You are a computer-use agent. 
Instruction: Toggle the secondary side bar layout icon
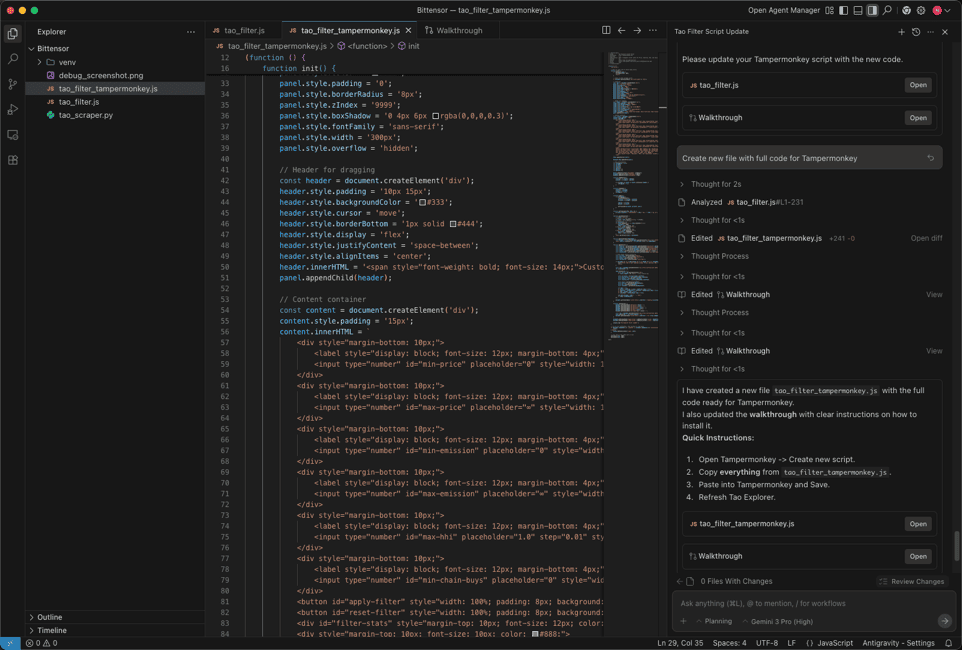click(872, 11)
